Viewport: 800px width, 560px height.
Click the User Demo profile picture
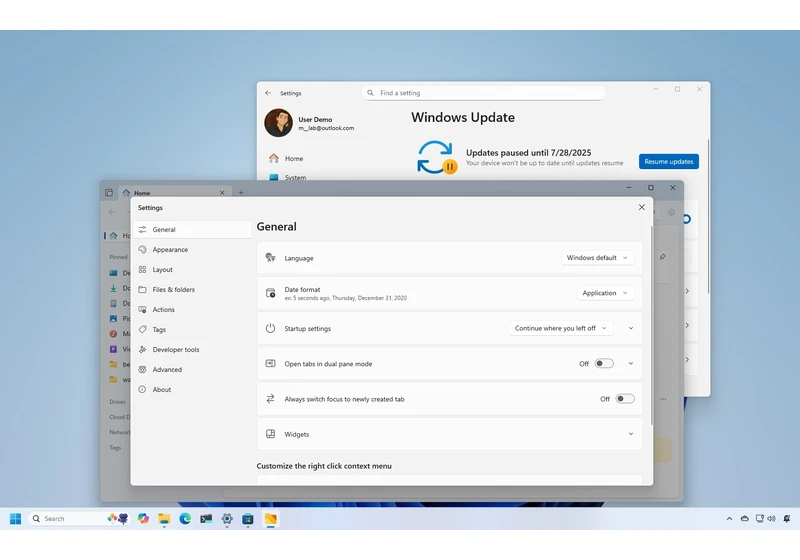[279, 122]
